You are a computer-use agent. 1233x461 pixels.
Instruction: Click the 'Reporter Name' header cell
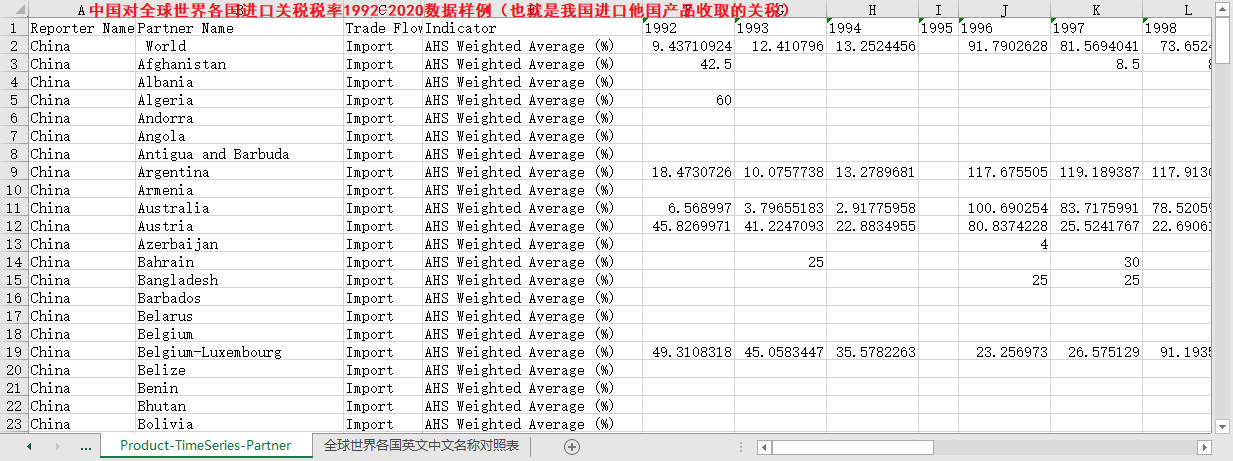click(x=82, y=28)
